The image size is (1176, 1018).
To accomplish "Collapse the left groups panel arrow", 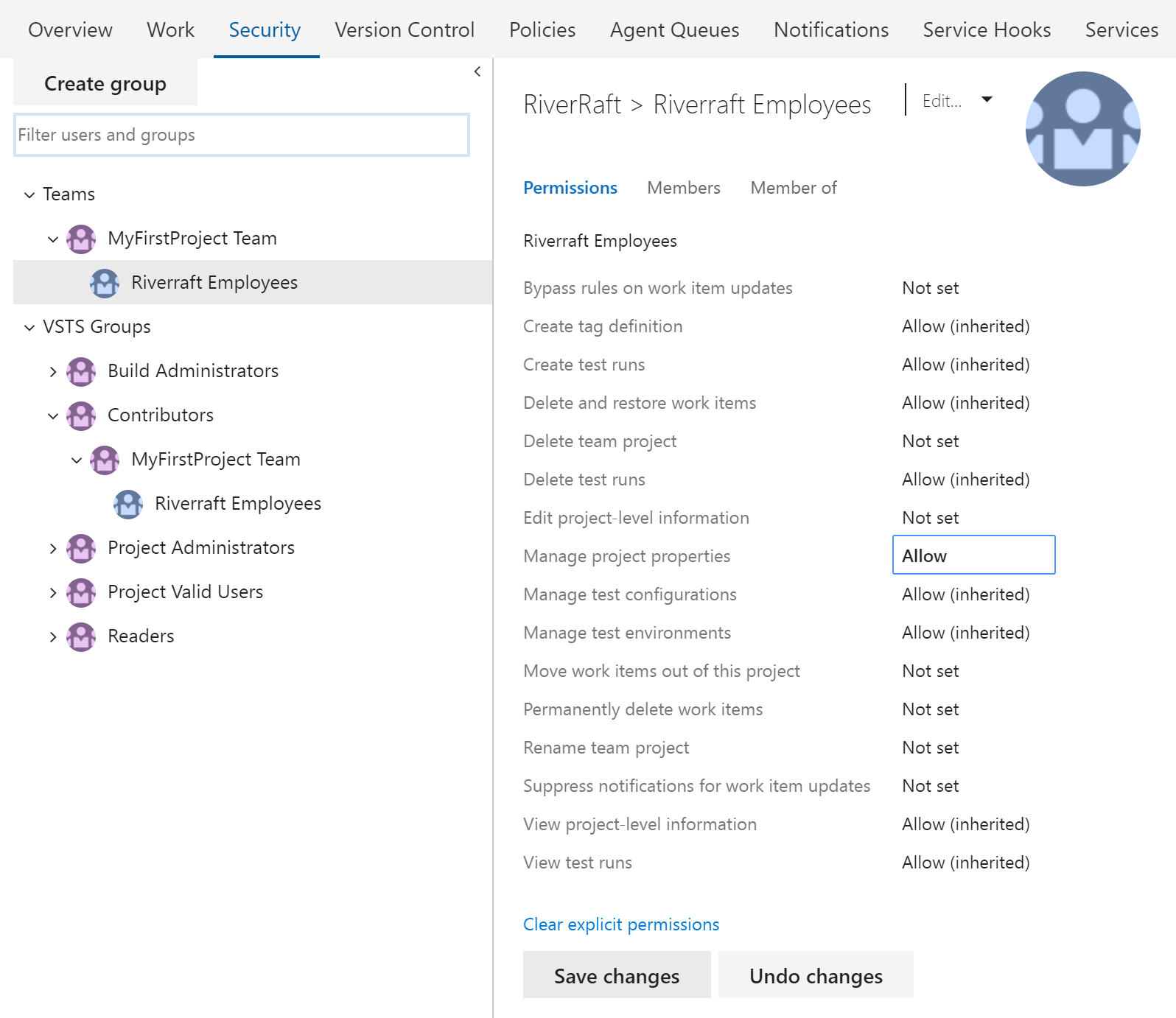I will [x=477, y=71].
